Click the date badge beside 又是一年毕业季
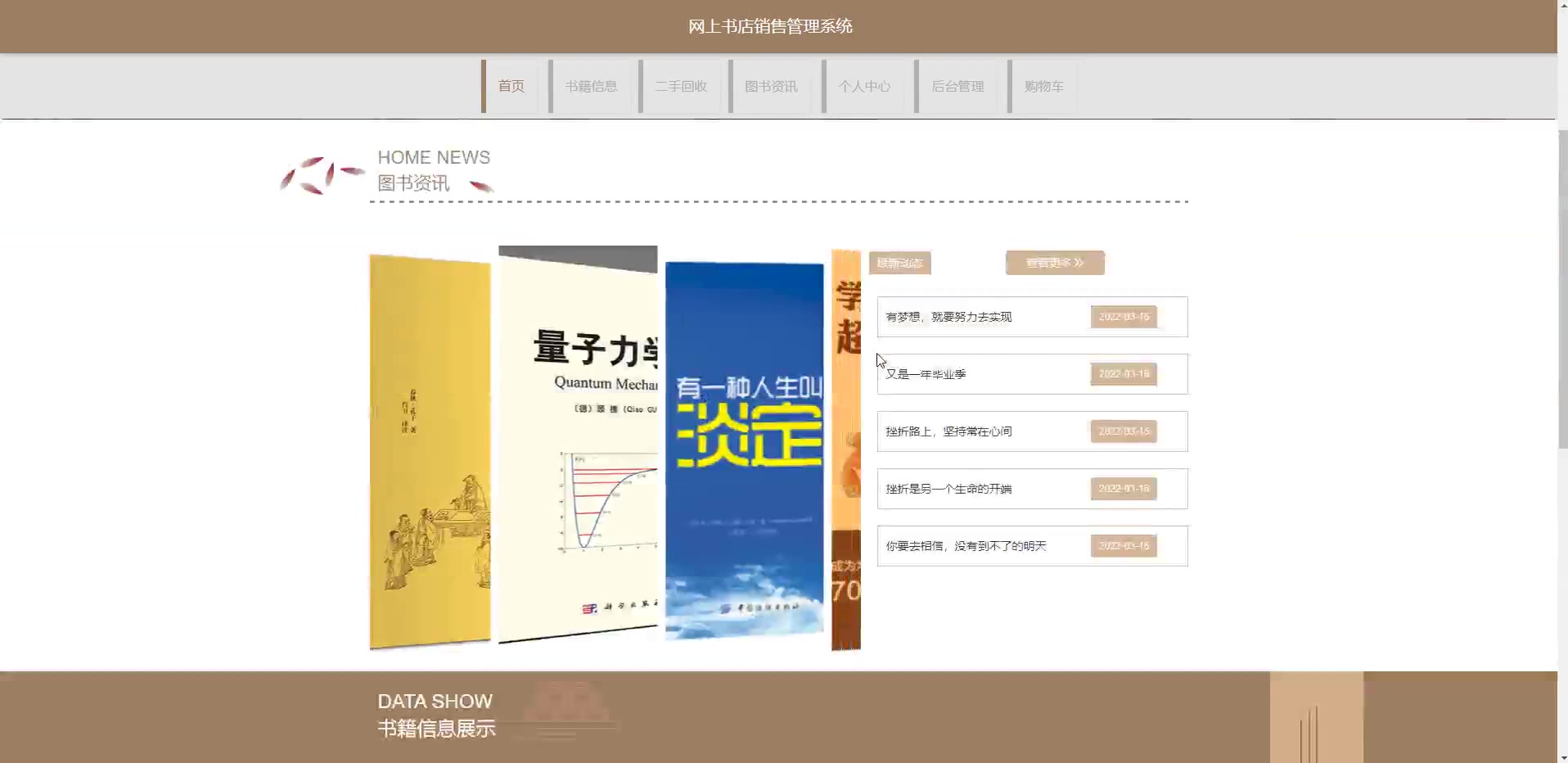This screenshot has width=1568, height=763. 1124,374
